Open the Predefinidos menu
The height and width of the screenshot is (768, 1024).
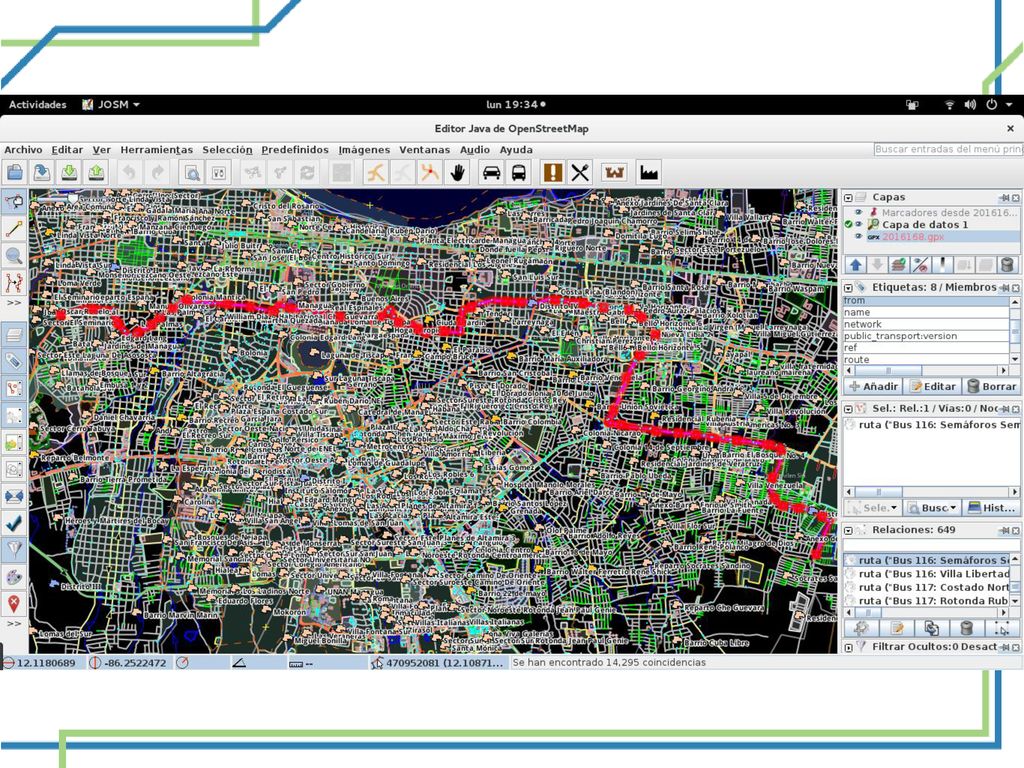point(295,150)
